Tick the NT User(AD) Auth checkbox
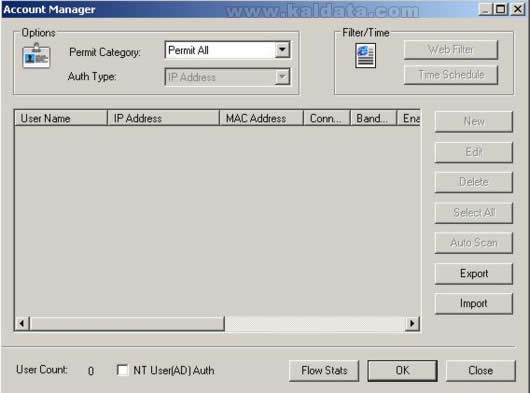The image size is (530, 393). pyautogui.click(x=122, y=370)
